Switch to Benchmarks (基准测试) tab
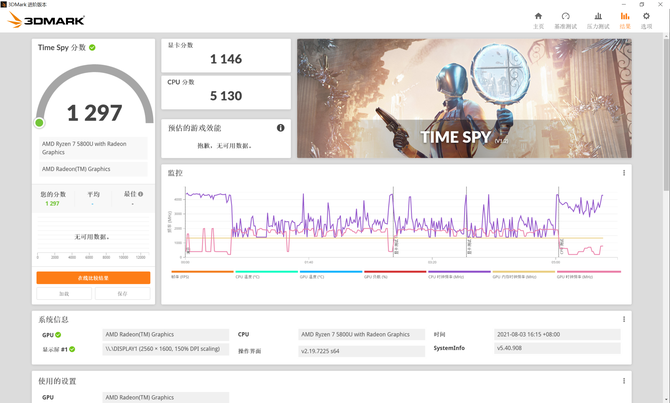Image resolution: width=670 pixels, height=403 pixels. [x=565, y=20]
